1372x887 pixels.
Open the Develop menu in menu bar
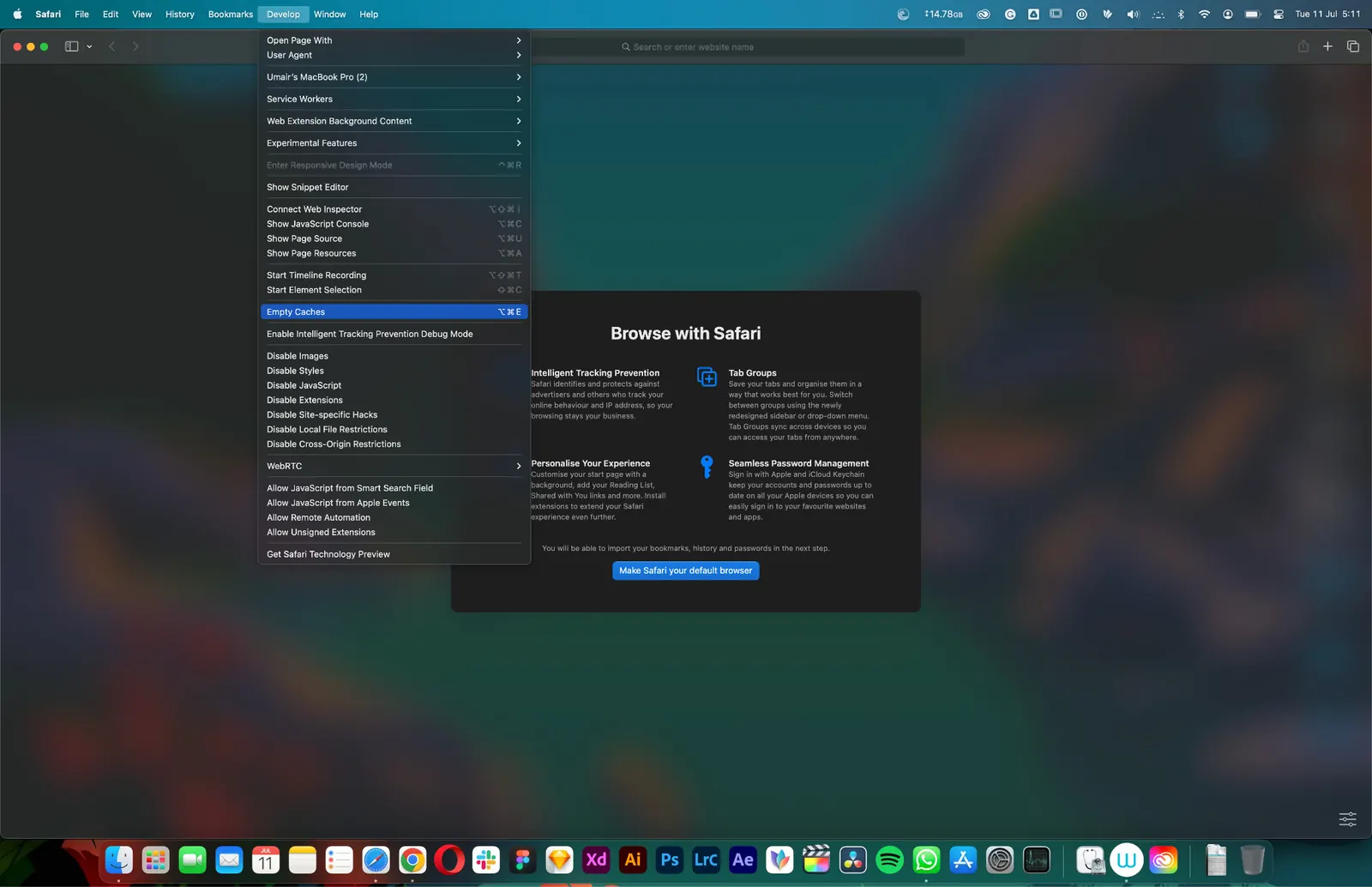pos(283,15)
